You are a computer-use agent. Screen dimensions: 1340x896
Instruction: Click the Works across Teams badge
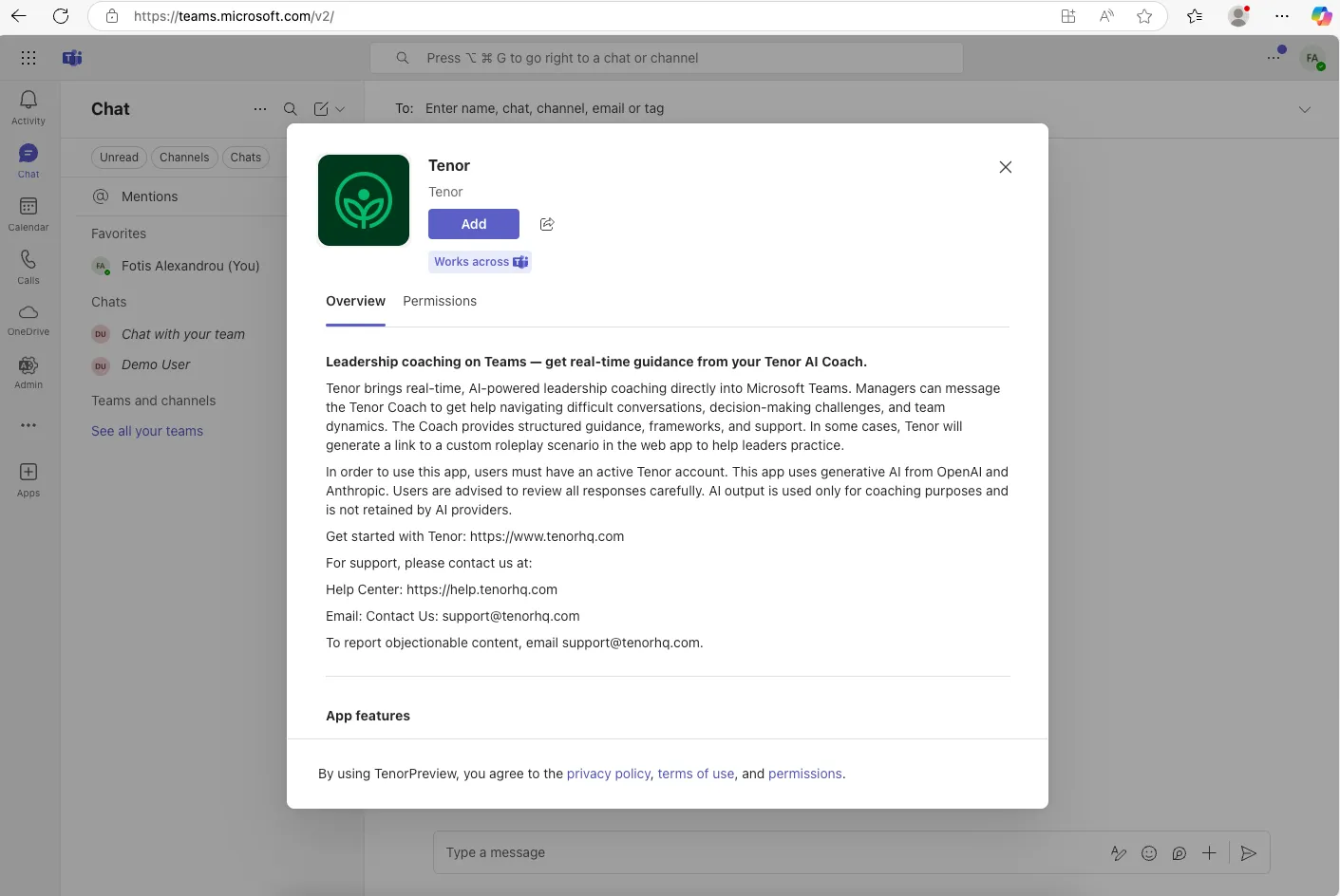point(481,262)
